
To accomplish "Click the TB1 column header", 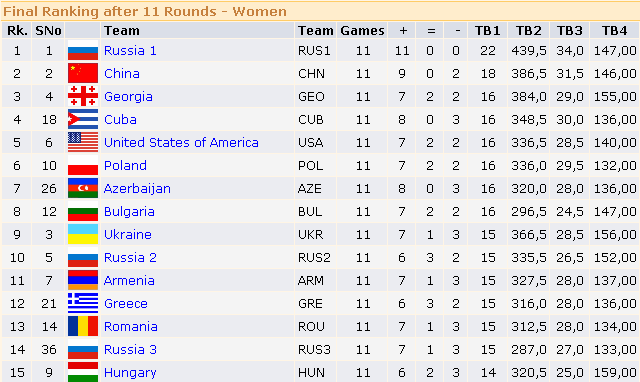I will tap(487, 31).
